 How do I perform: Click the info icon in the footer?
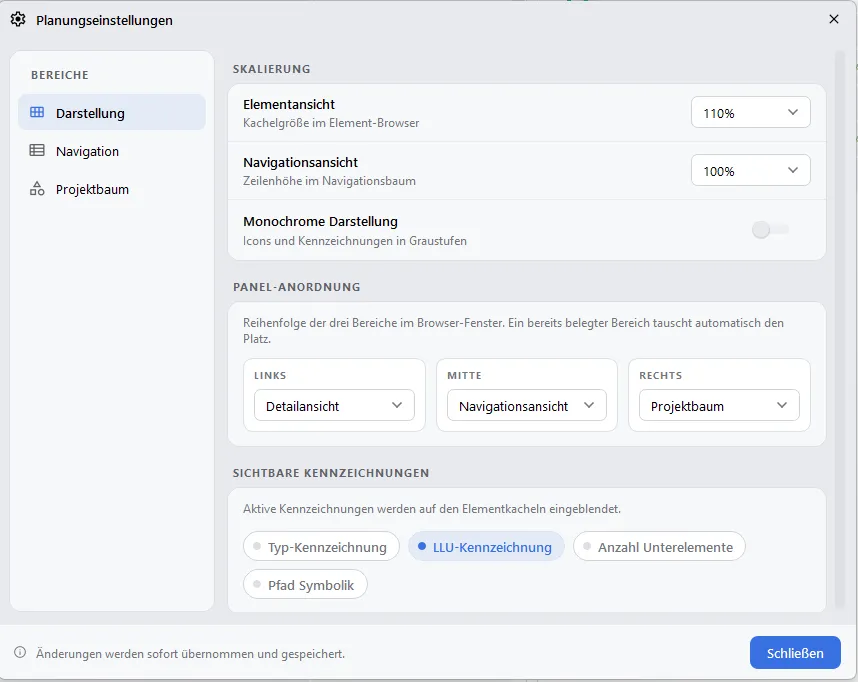tap(20, 652)
